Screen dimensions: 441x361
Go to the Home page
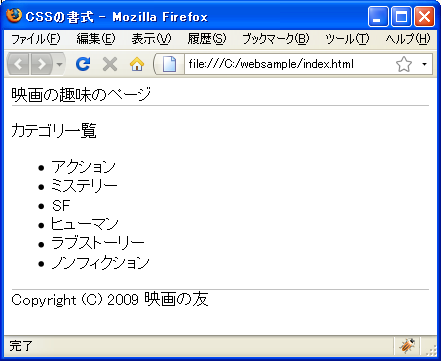pyautogui.click(x=137, y=64)
